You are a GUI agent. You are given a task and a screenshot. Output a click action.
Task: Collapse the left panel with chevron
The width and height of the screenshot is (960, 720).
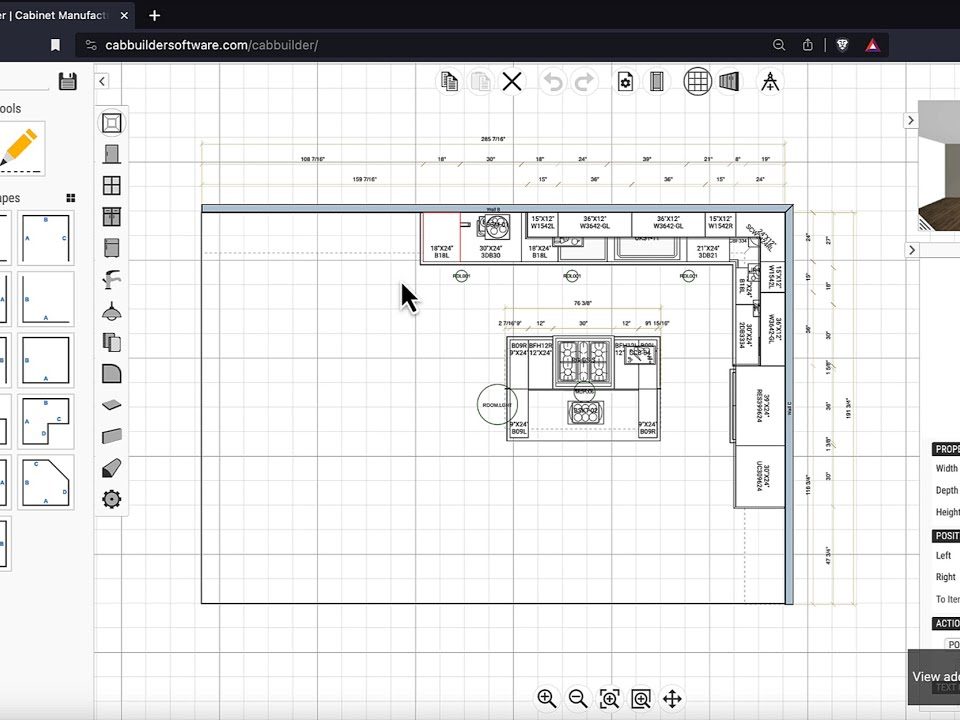[102, 82]
